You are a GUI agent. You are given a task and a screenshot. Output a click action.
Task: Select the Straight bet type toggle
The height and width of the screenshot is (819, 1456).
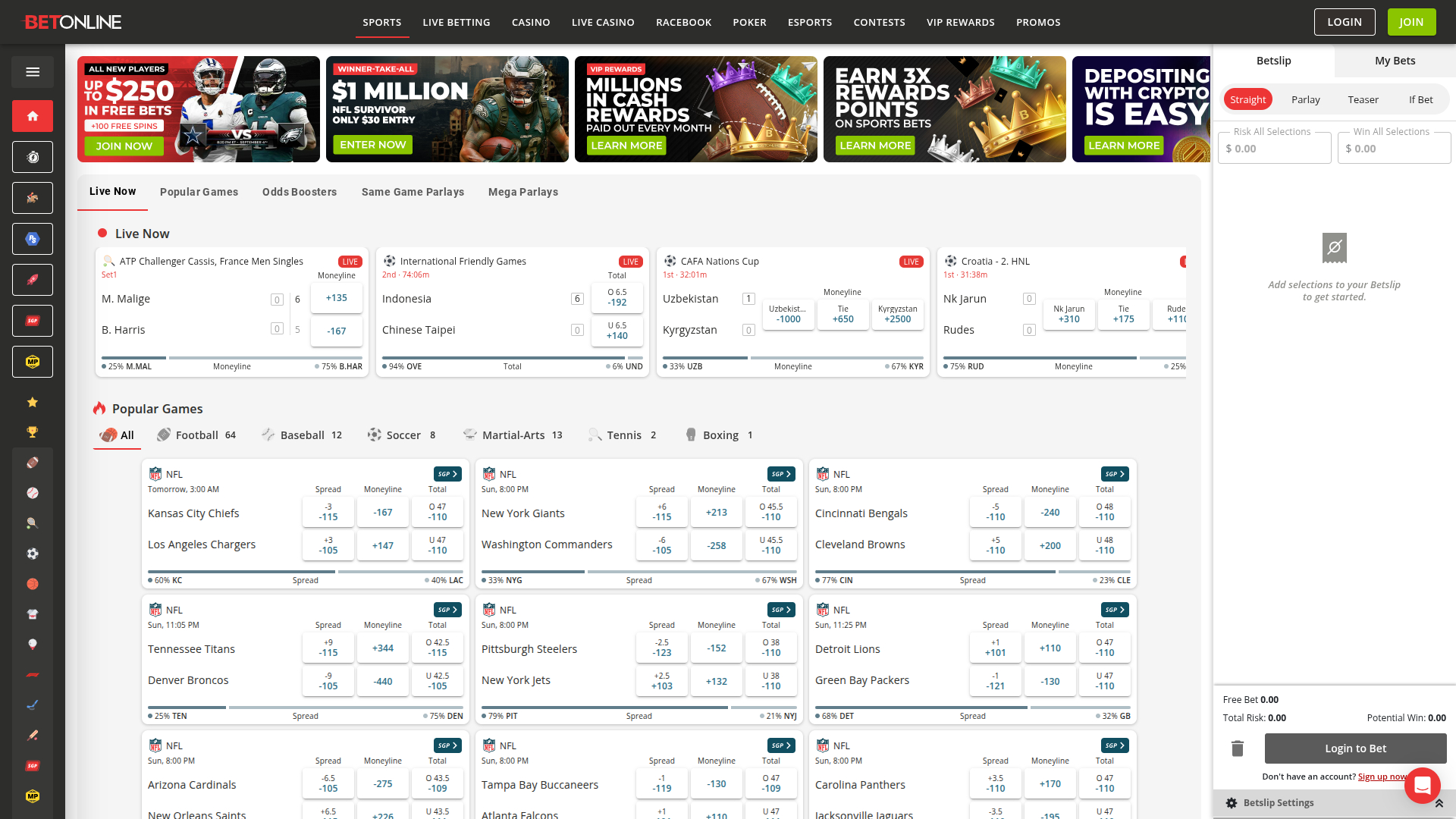1248,99
